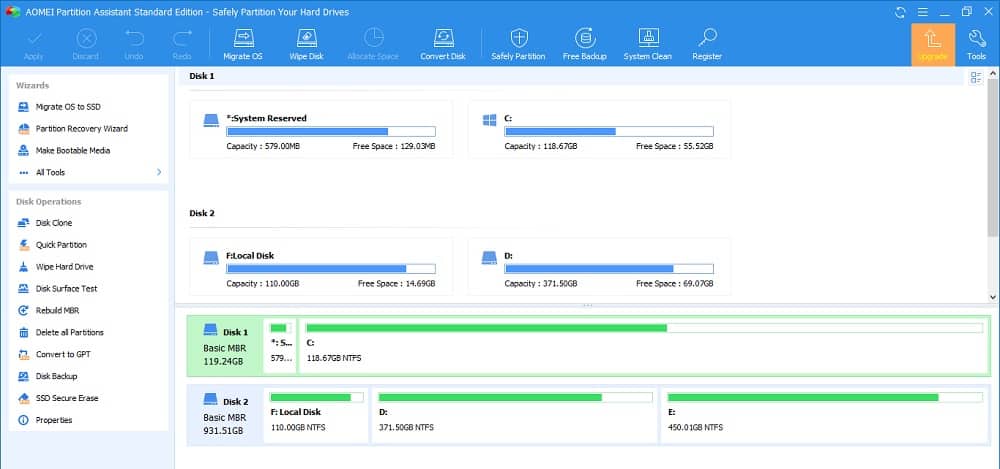Screen dimensions: 1000x469
Task: Open the System Clean tool
Action: pos(647,43)
